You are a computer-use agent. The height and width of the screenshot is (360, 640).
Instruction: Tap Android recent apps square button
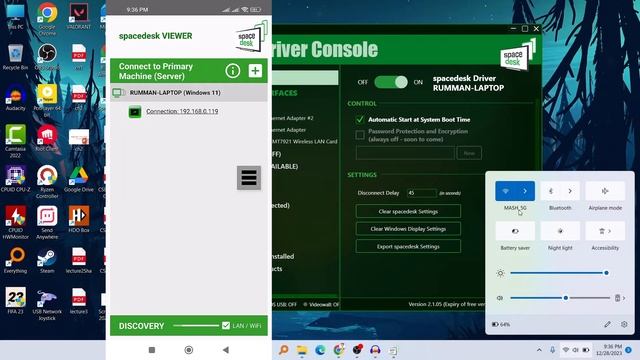click(152, 350)
